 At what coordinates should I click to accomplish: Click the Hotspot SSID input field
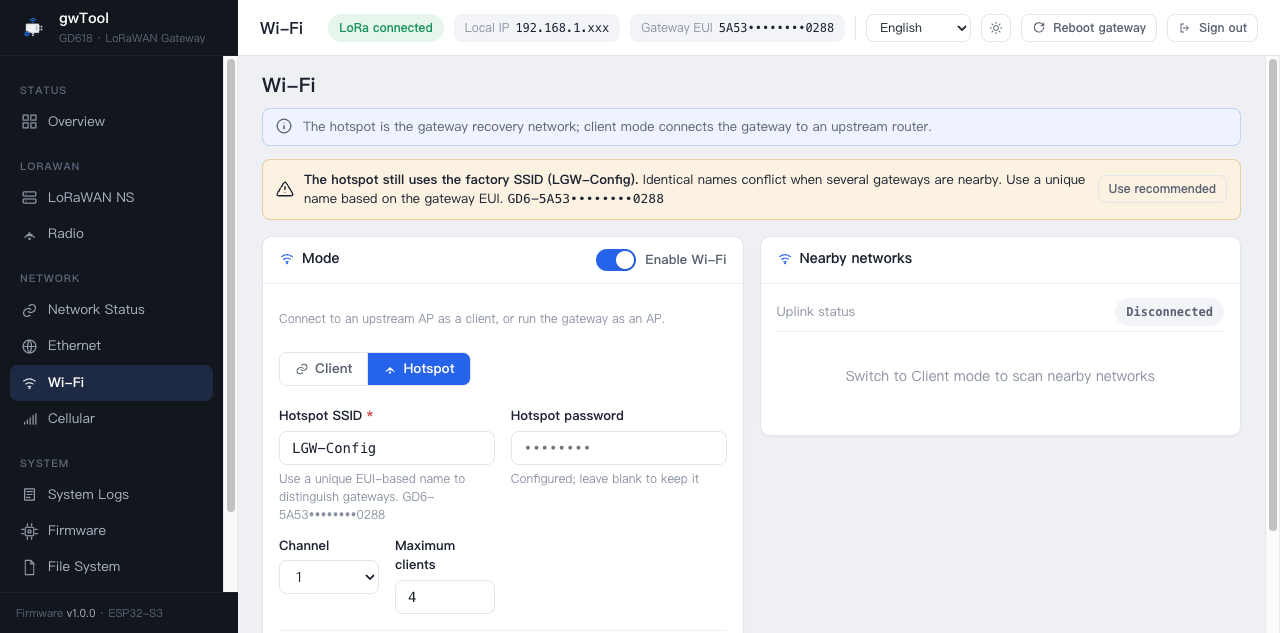[387, 448]
